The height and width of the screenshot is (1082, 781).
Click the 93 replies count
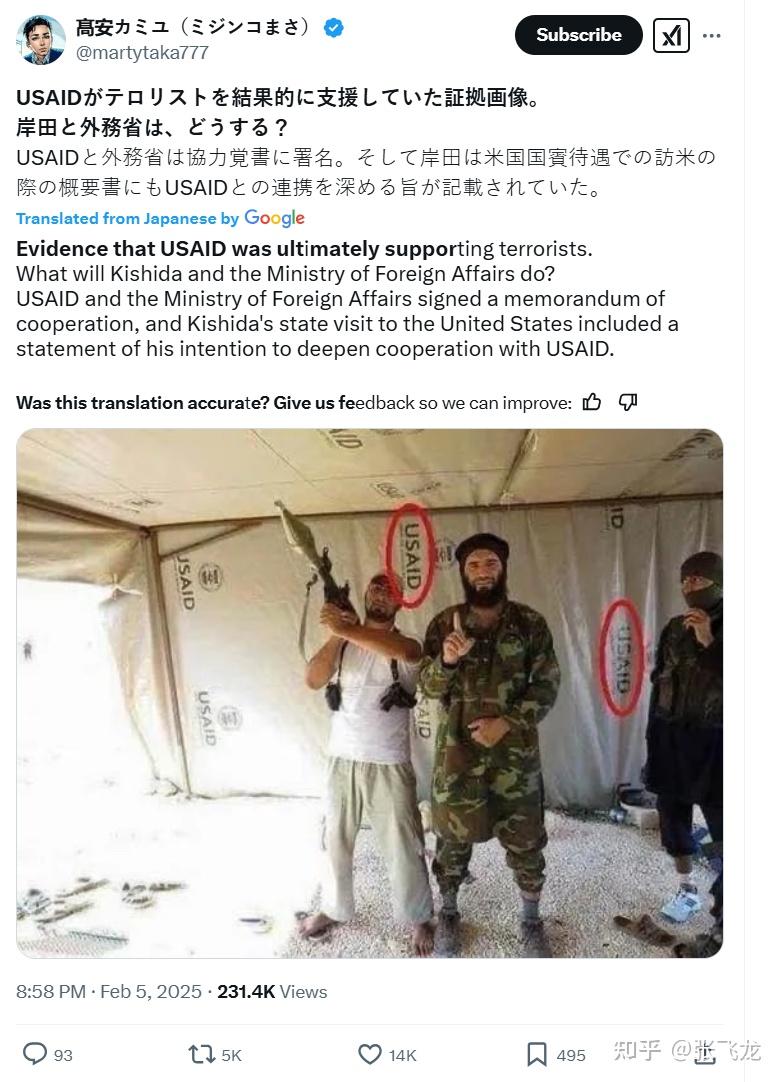click(x=63, y=1055)
